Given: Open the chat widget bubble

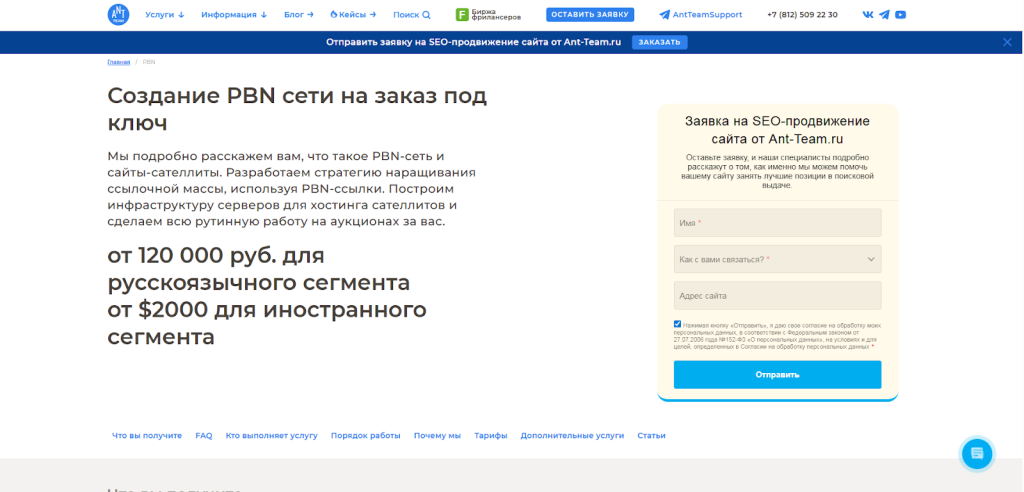Looking at the screenshot, I should (977, 453).
